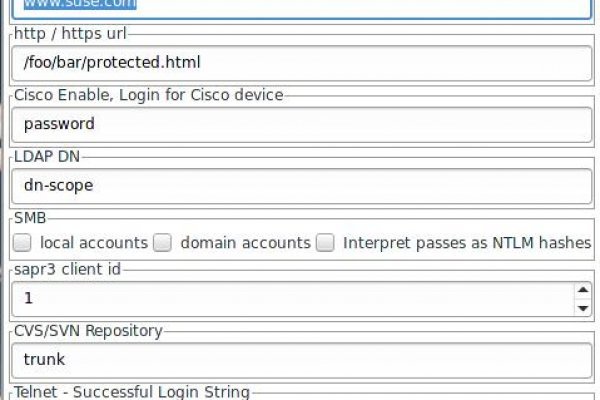The image size is (600, 400).
Task: Check the Interpret passes as NTLM hashes box
Action: pyautogui.click(x=325, y=242)
